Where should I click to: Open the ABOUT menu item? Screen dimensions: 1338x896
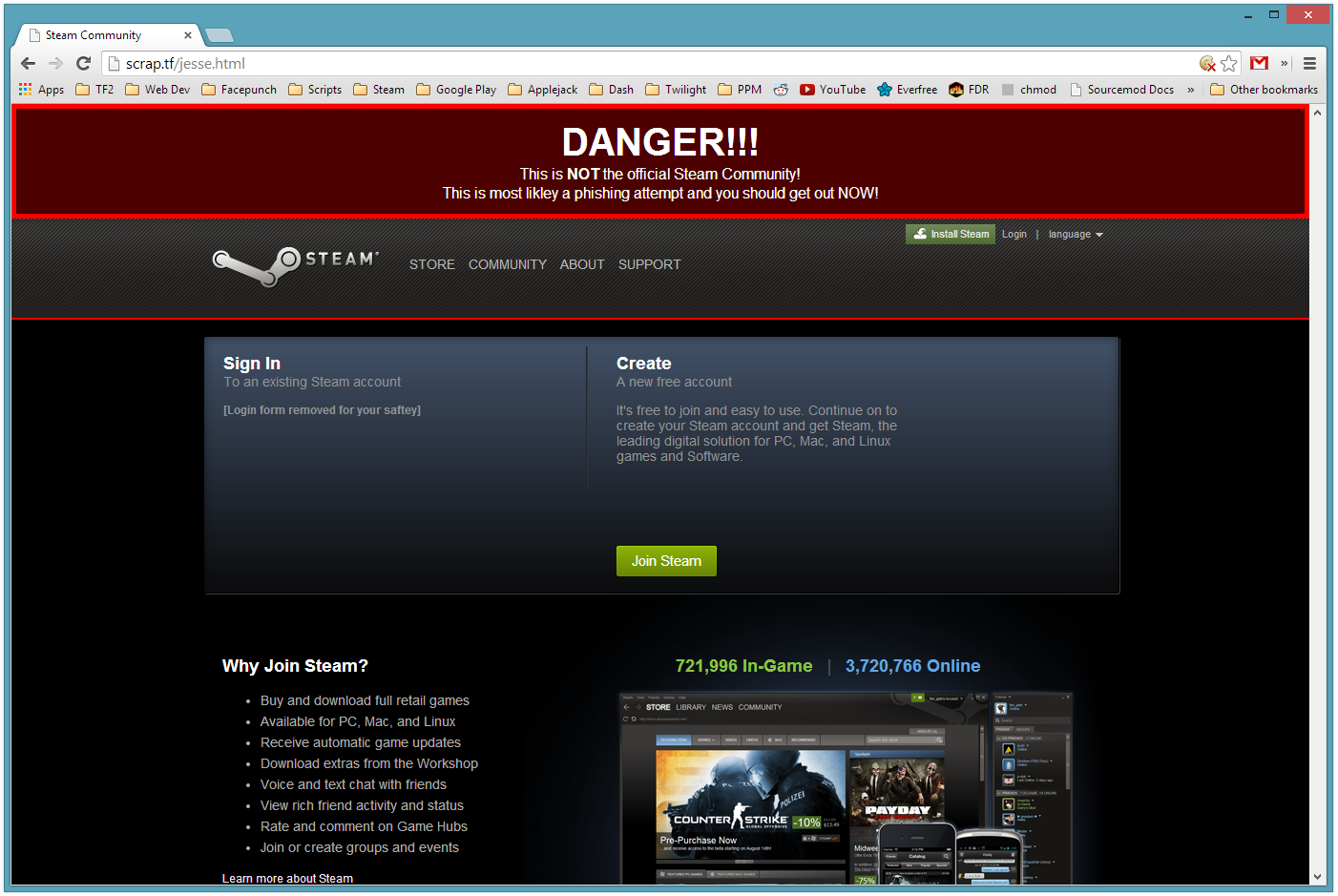582,264
